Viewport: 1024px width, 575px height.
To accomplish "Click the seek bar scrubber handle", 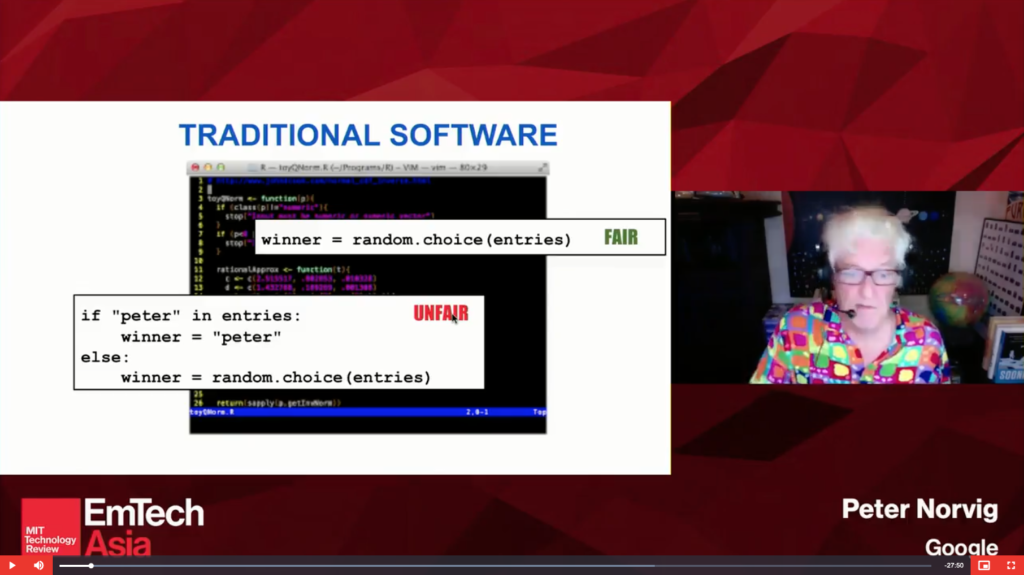I will pos(91,566).
